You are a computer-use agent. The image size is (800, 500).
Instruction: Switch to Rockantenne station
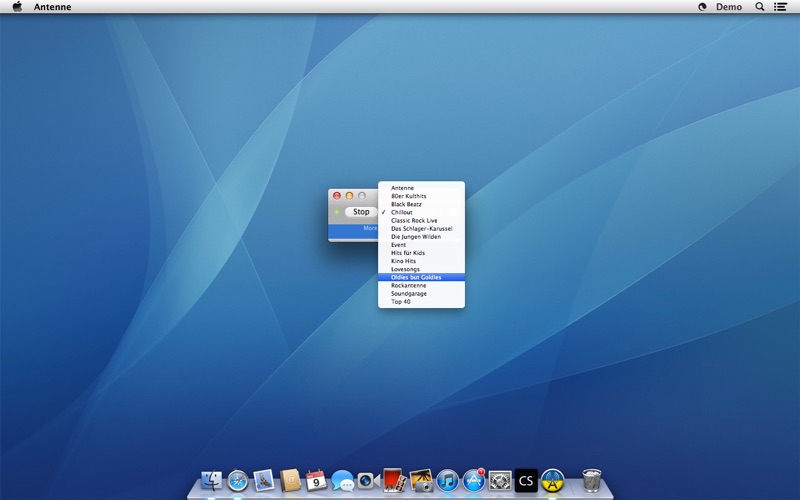[421, 286]
